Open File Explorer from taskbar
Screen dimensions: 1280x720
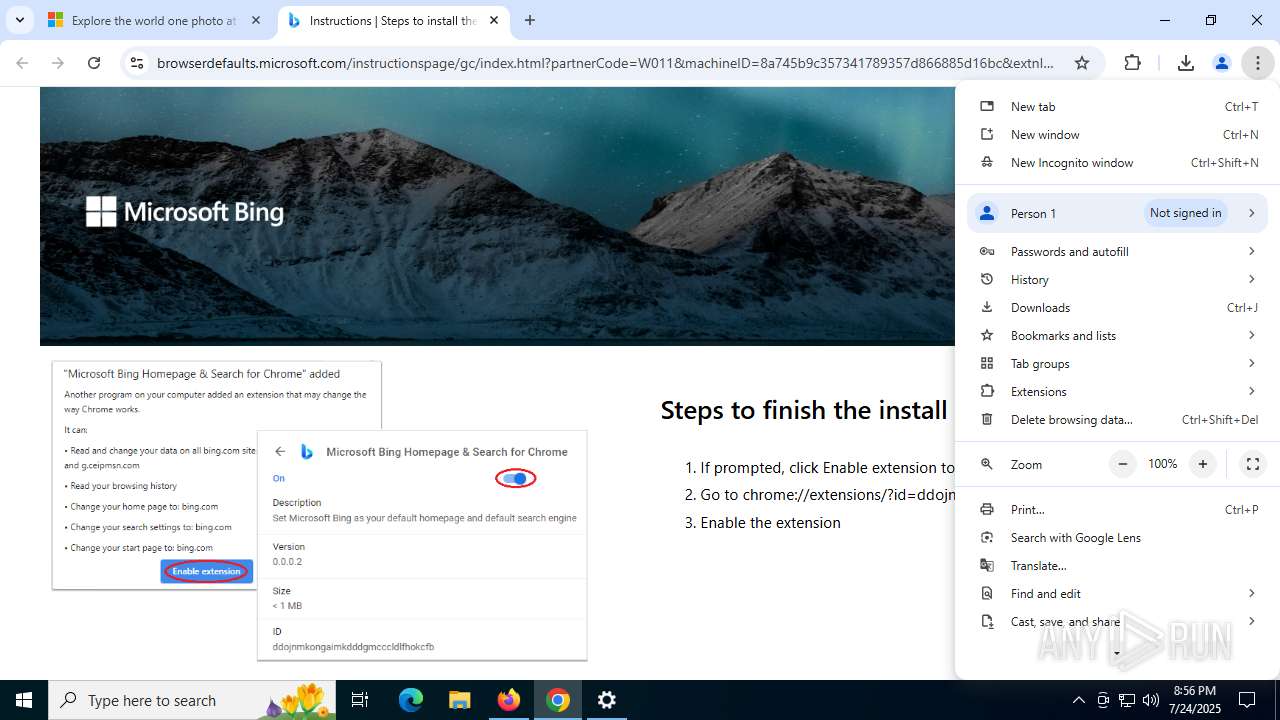point(460,700)
